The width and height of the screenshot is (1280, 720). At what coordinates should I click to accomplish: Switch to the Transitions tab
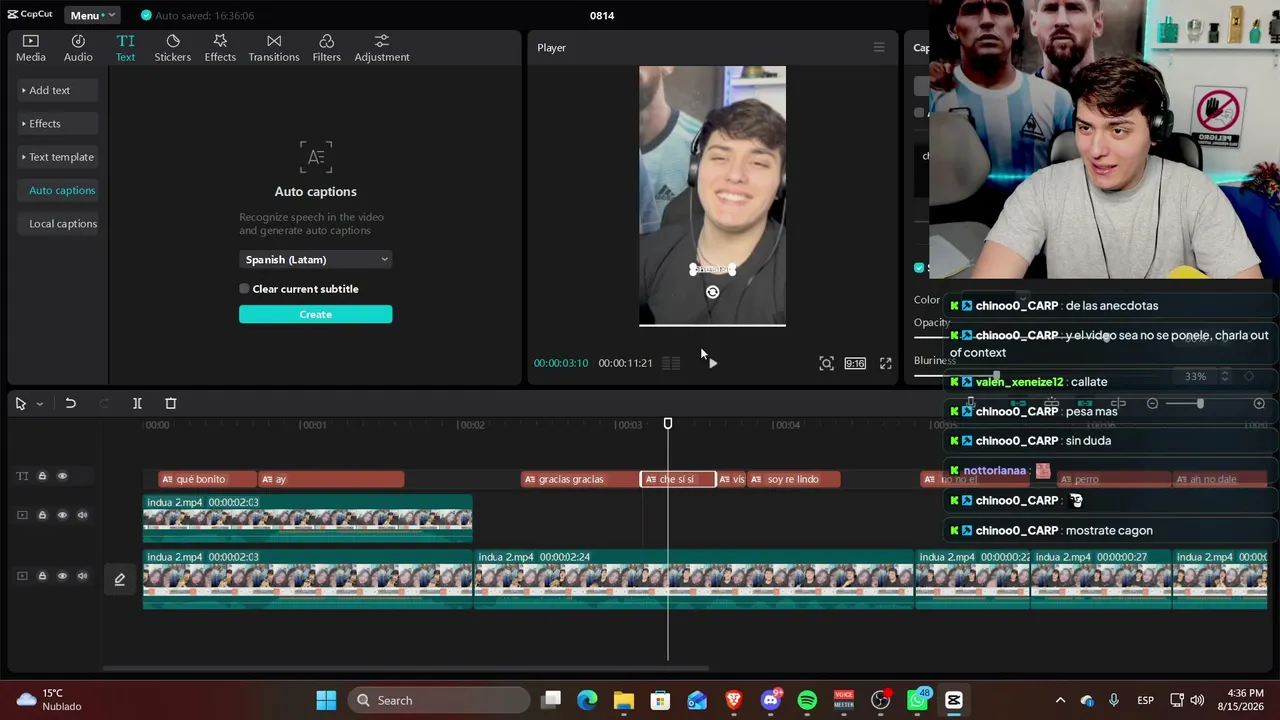273,48
